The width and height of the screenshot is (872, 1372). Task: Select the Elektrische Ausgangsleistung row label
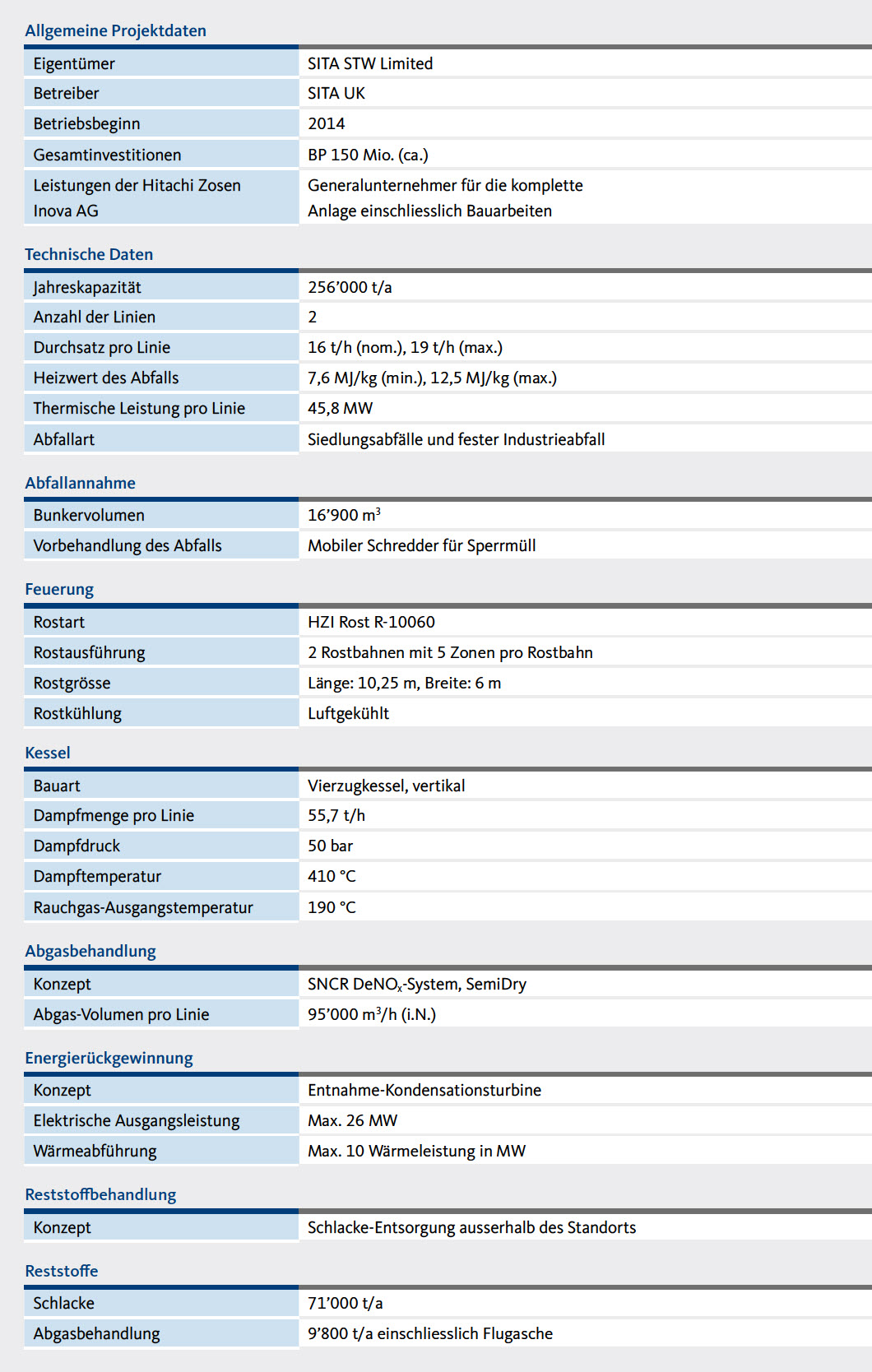tap(137, 1120)
